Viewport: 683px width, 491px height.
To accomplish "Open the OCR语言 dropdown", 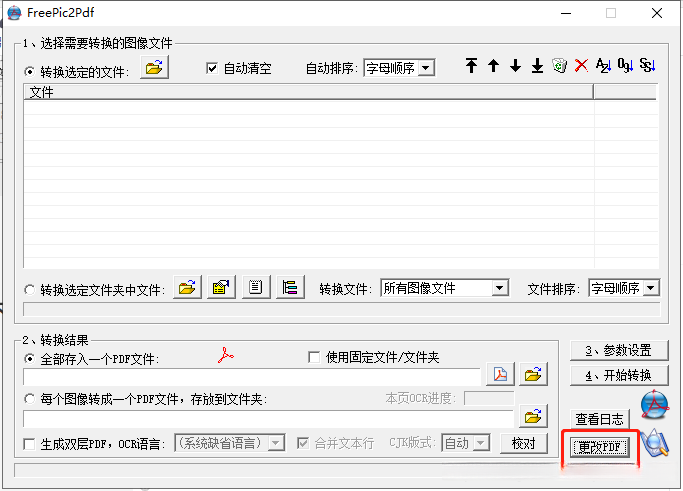I will click(230, 443).
